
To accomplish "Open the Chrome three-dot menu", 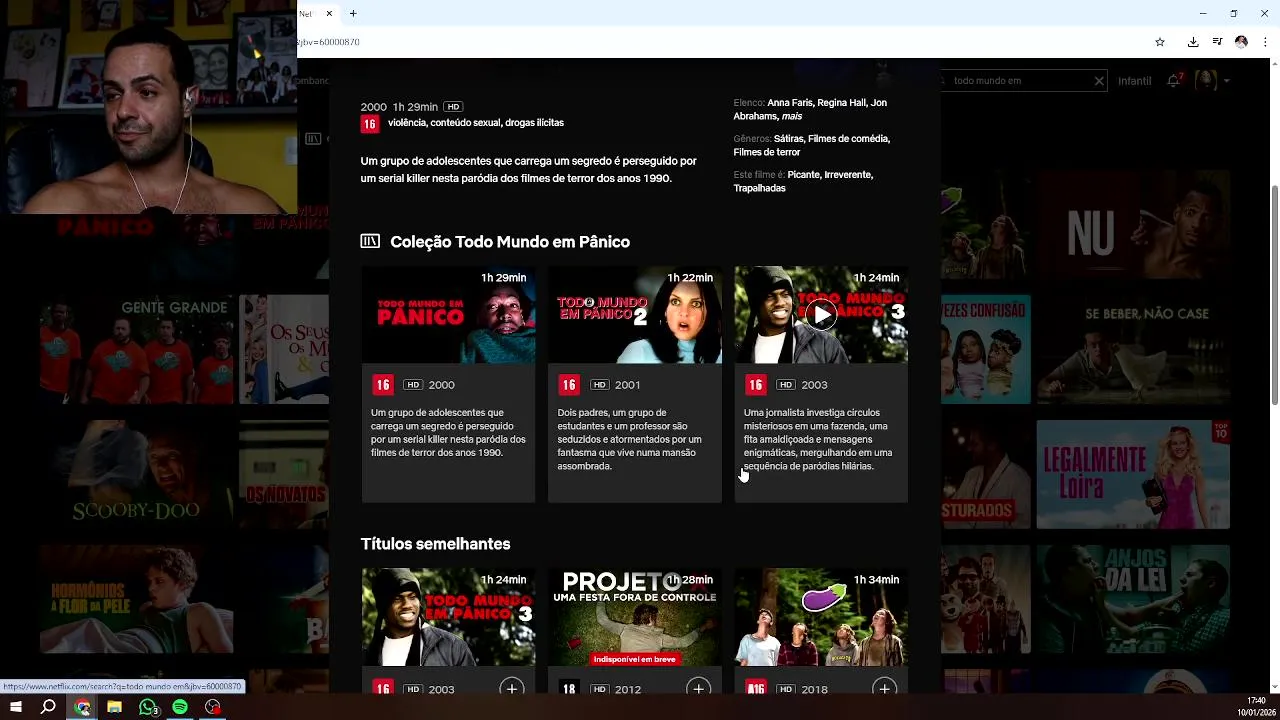I will tap(1265, 42).
